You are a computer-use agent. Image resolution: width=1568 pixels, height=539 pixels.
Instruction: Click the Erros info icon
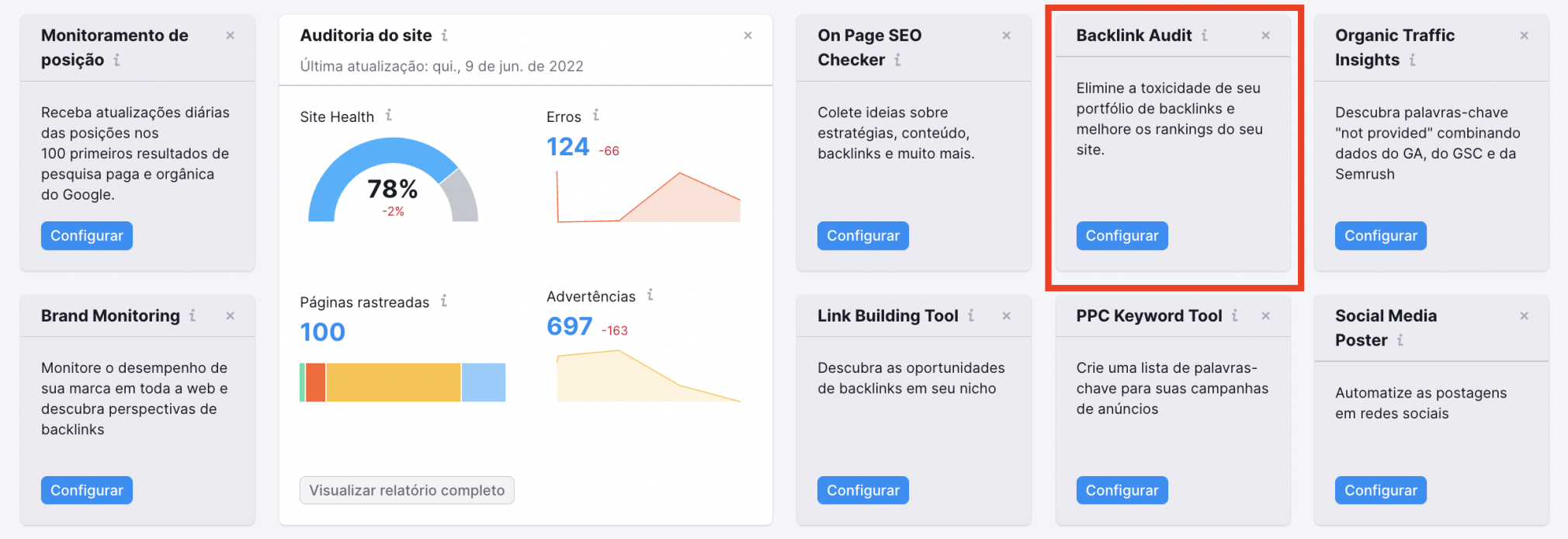595,115
